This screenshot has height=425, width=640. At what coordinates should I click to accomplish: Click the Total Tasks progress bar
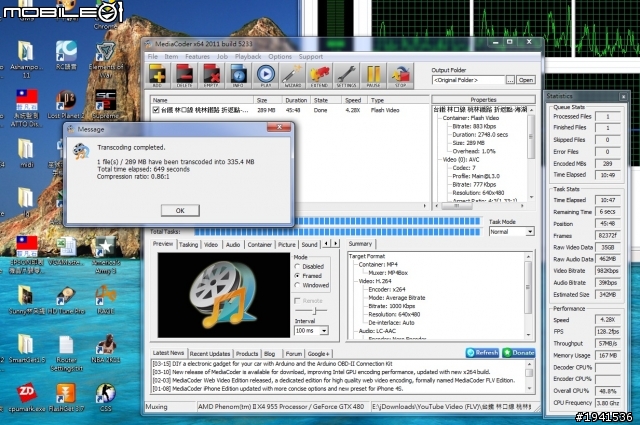tap(338, 231)
